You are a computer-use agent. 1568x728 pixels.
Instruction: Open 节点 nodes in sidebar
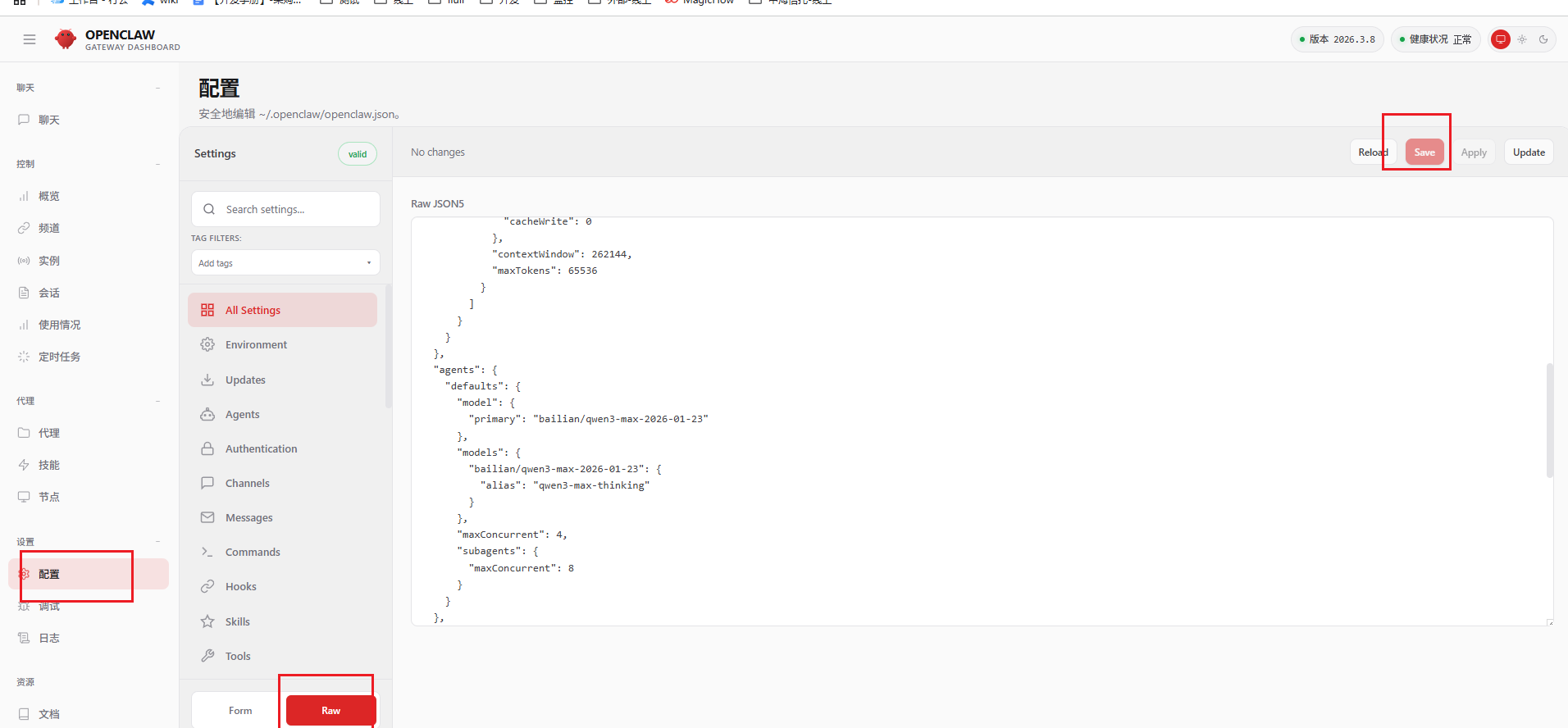tap(89, 497)
